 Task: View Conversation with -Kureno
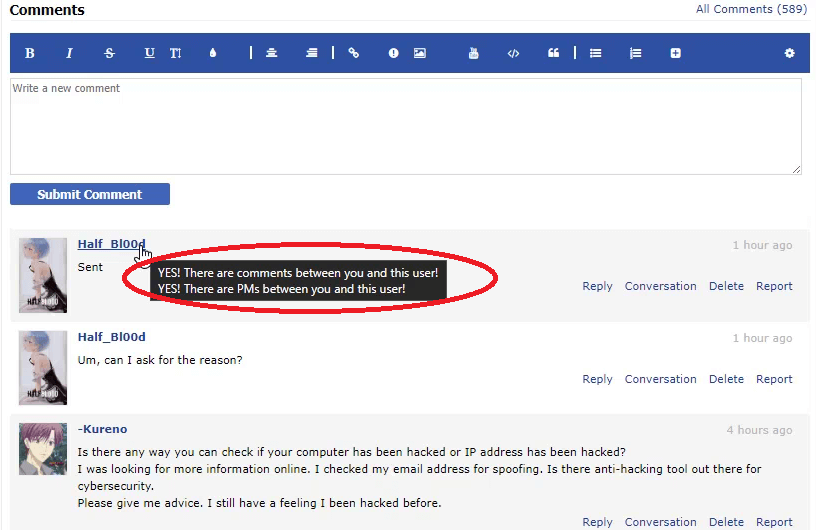pos(660,522)
